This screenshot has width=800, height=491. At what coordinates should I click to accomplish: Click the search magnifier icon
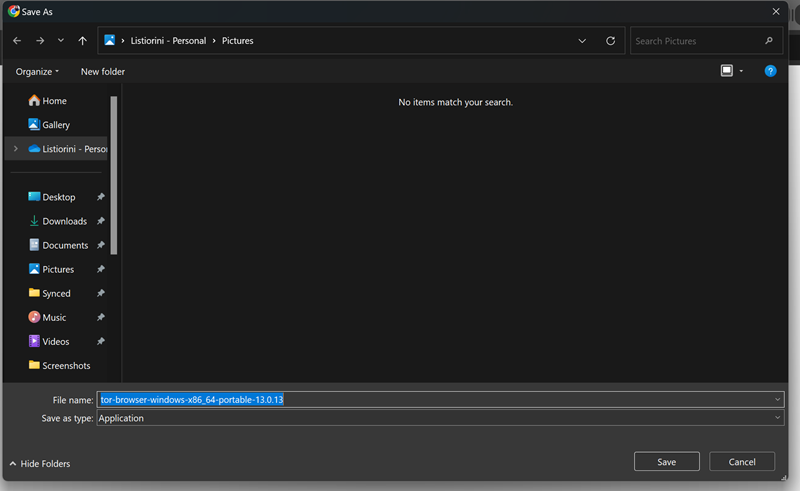pyautogui.click(x=769, y=41)
